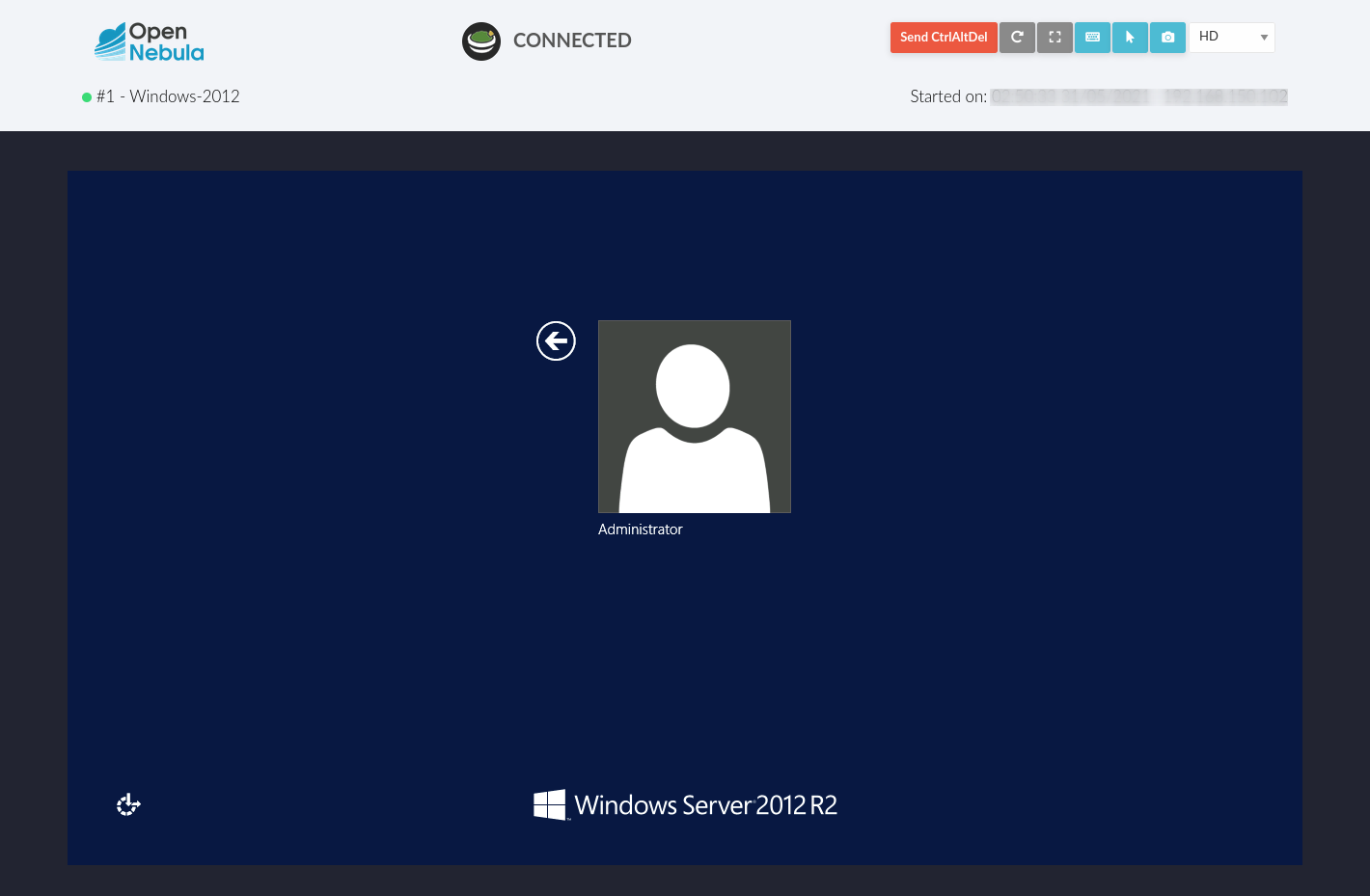This screenshot has width=1370, height=896.
Task: Open the Ease of Access icon
Action: pos(128,804)
